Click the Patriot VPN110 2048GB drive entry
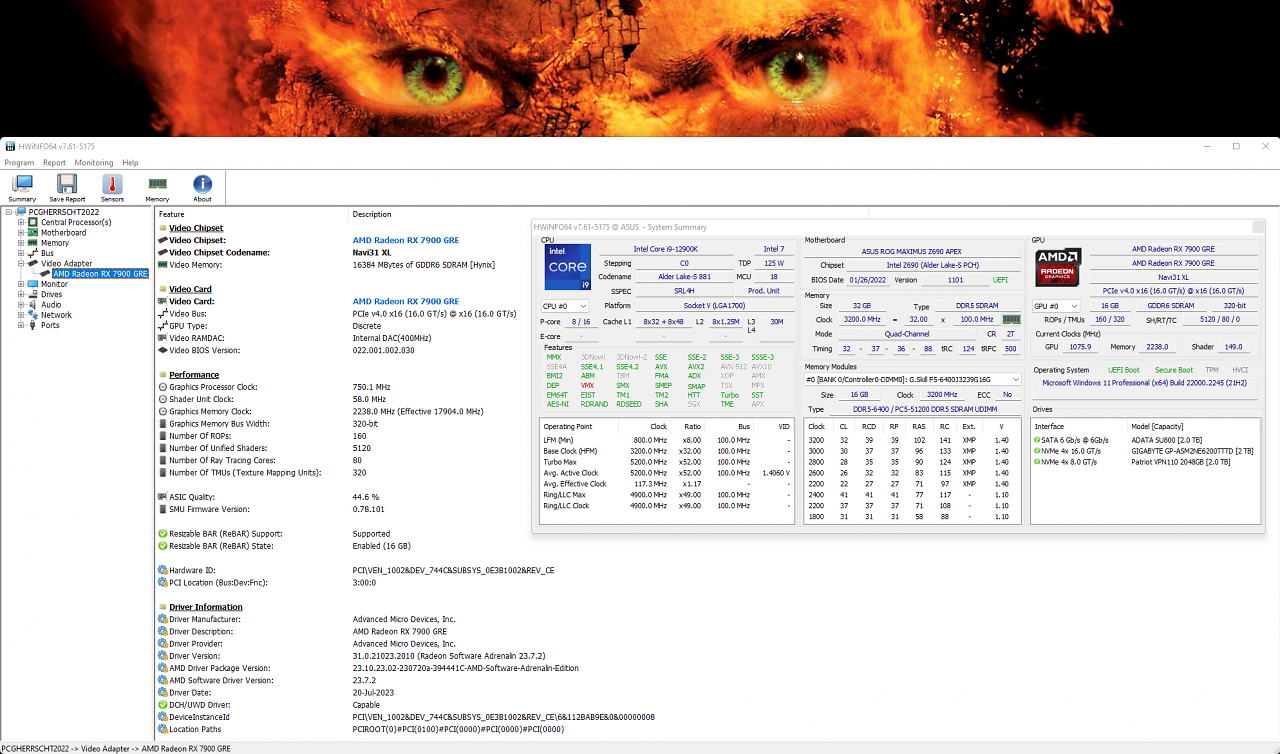 click(1181, 462)
